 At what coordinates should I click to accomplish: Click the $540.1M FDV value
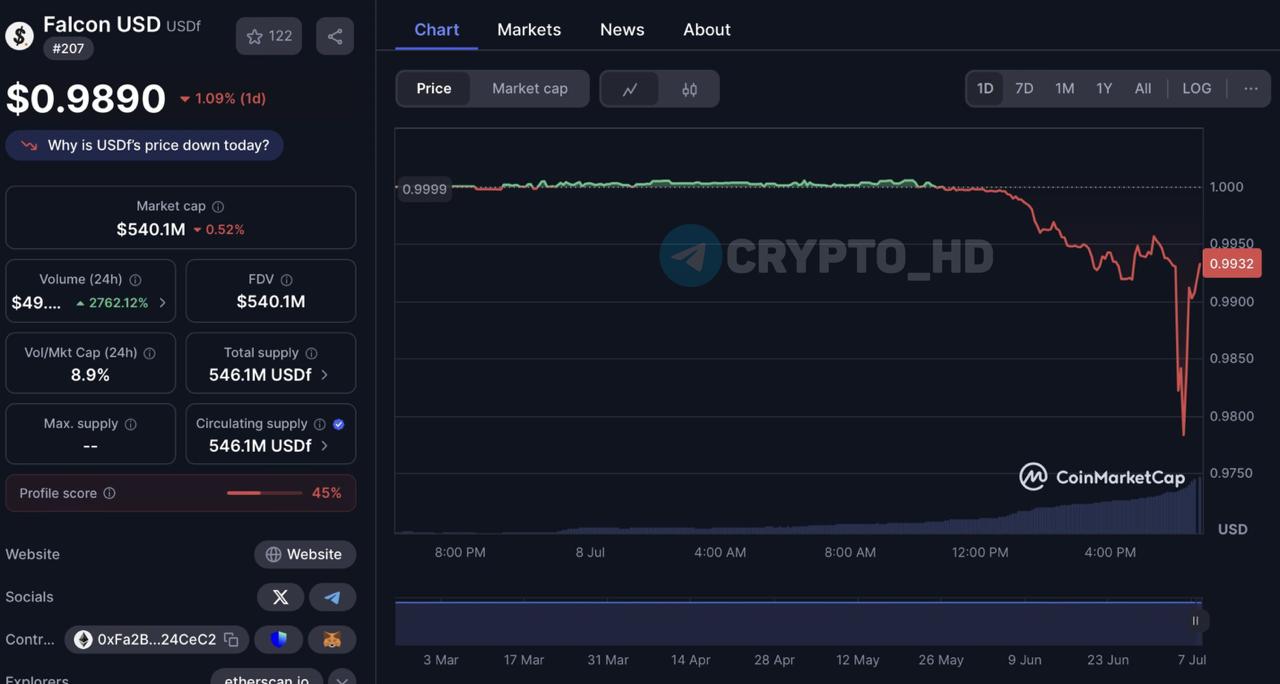click(271, 302)
